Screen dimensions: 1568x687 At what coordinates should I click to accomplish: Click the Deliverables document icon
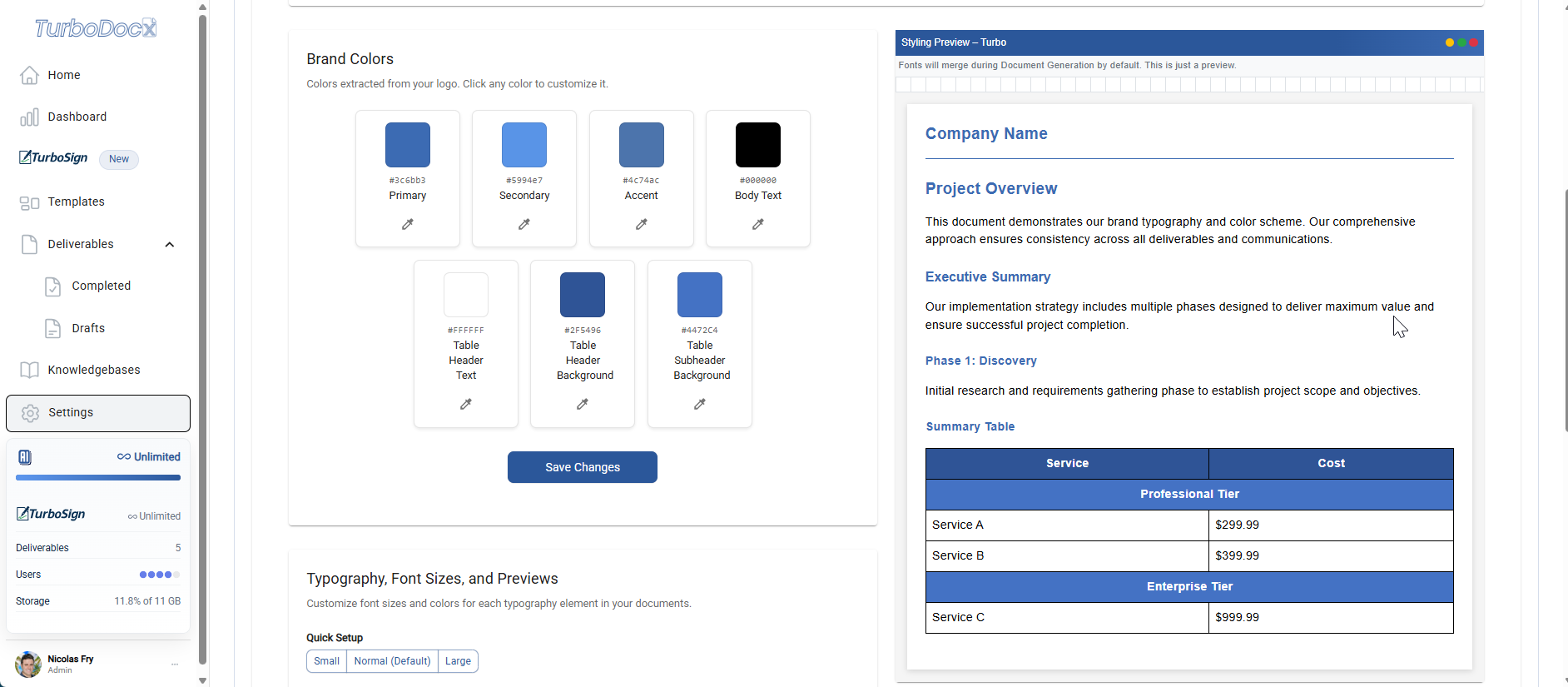point(29,244)
